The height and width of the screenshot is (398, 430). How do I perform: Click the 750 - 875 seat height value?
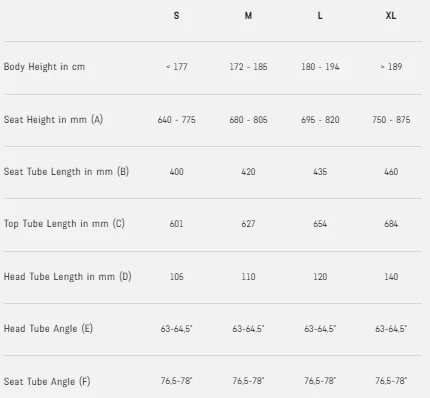(x=391, y=120)
